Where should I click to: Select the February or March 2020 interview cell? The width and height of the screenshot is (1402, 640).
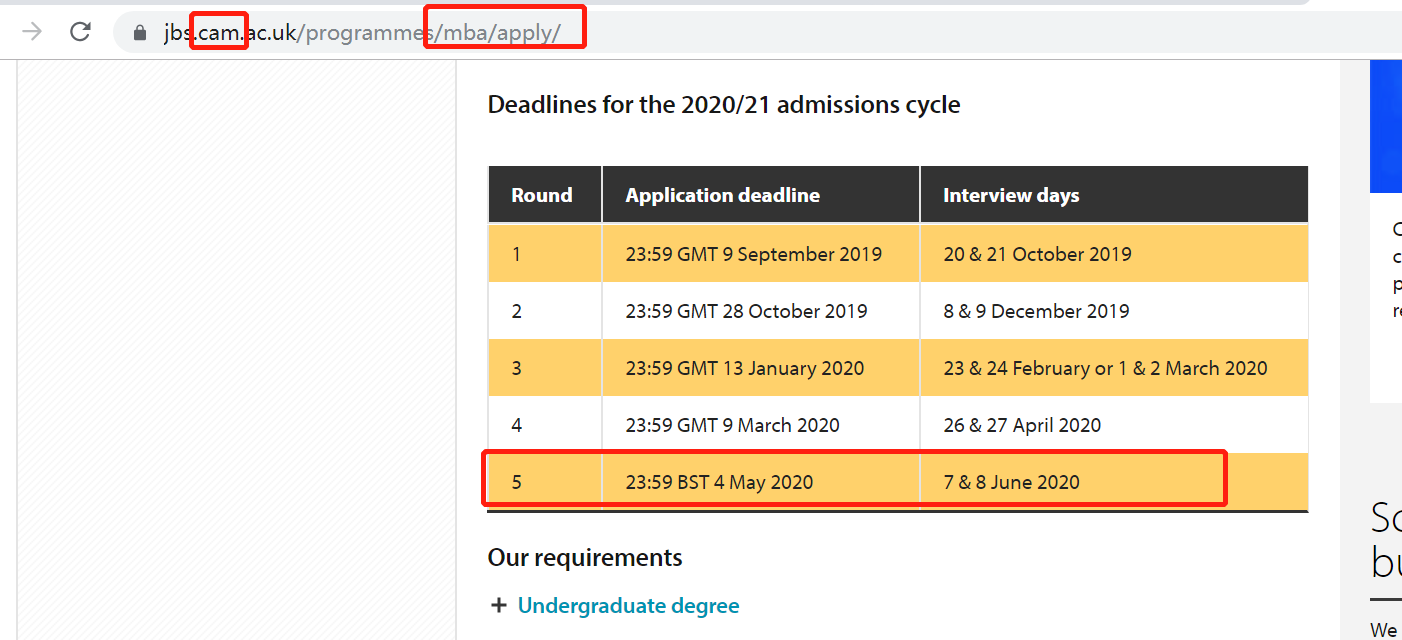[x=1105, y=368]
